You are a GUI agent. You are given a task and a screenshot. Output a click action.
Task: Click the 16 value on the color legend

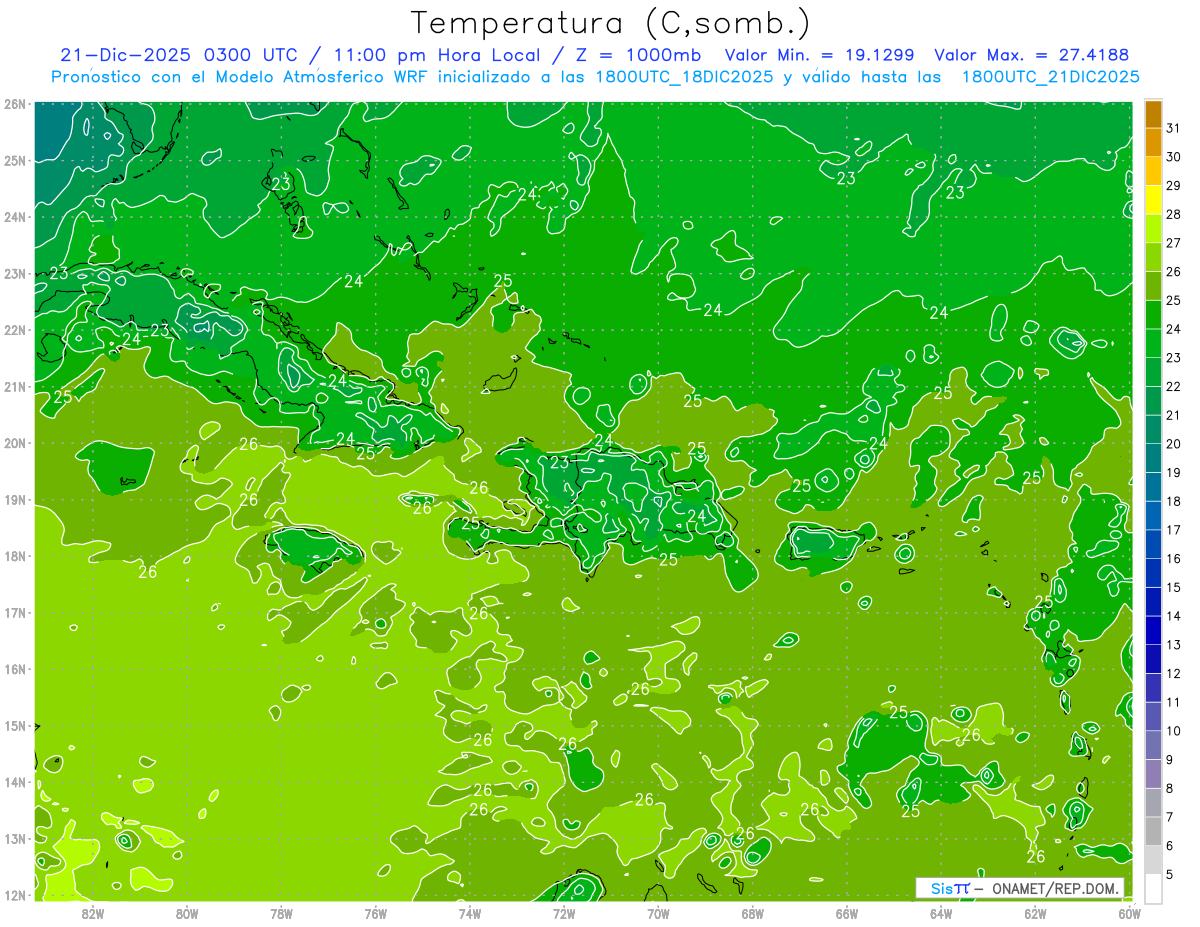pyautogui.click(x=1173, y=558)
